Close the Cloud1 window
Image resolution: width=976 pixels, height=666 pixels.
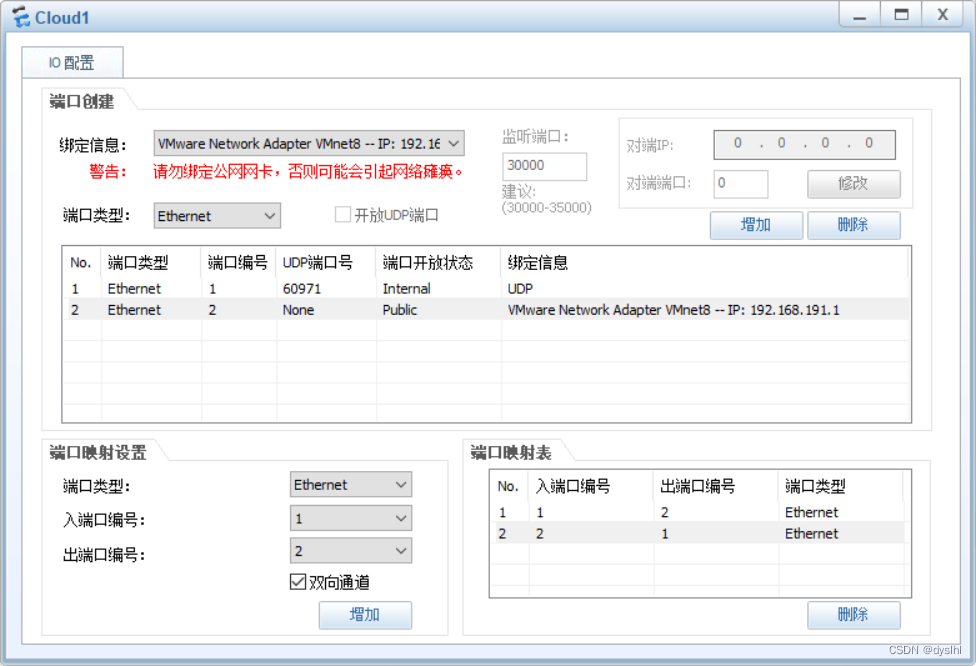coord(943,15)
